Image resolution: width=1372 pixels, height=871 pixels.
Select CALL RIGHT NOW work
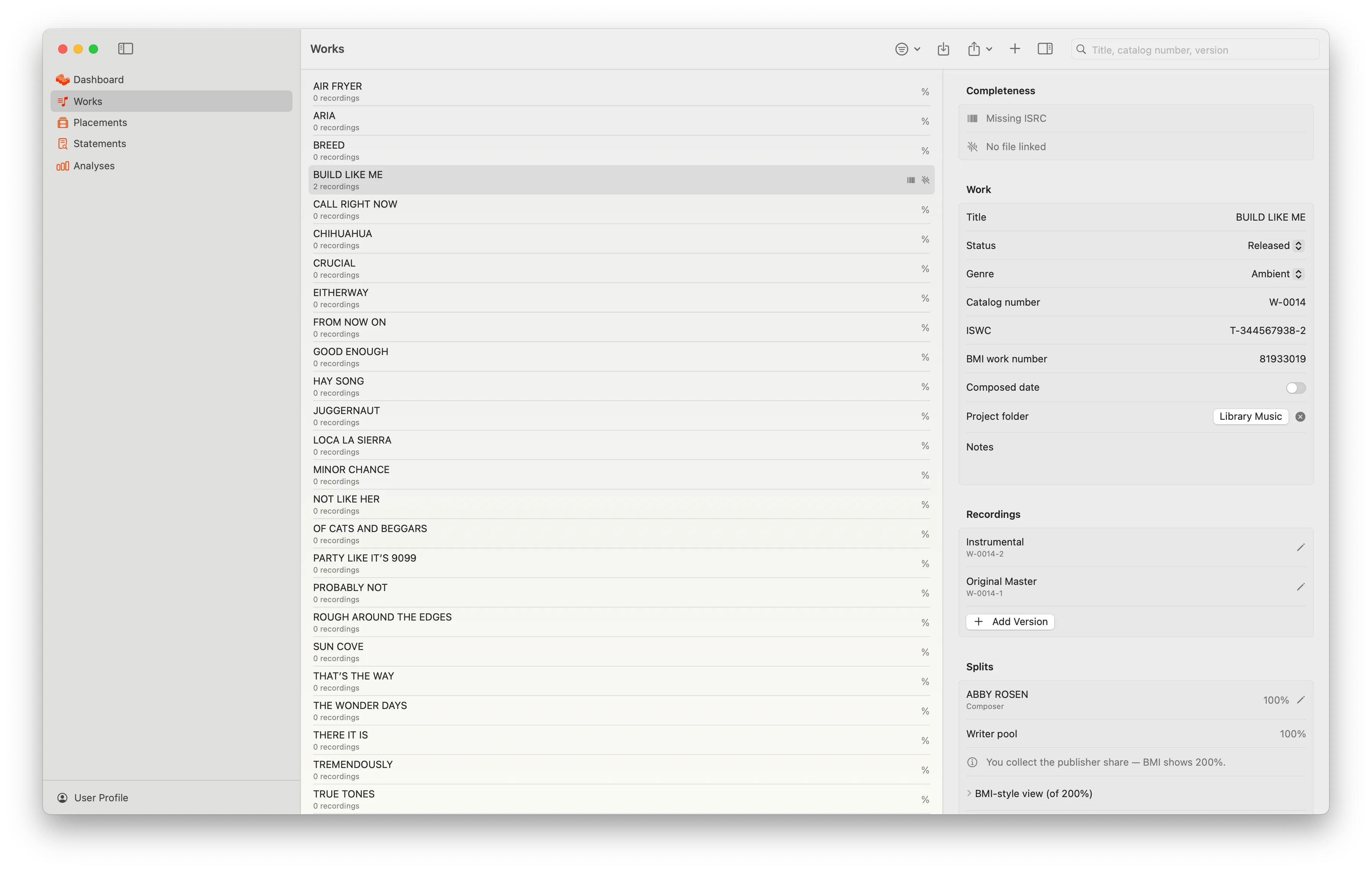(x=621, y=209)
